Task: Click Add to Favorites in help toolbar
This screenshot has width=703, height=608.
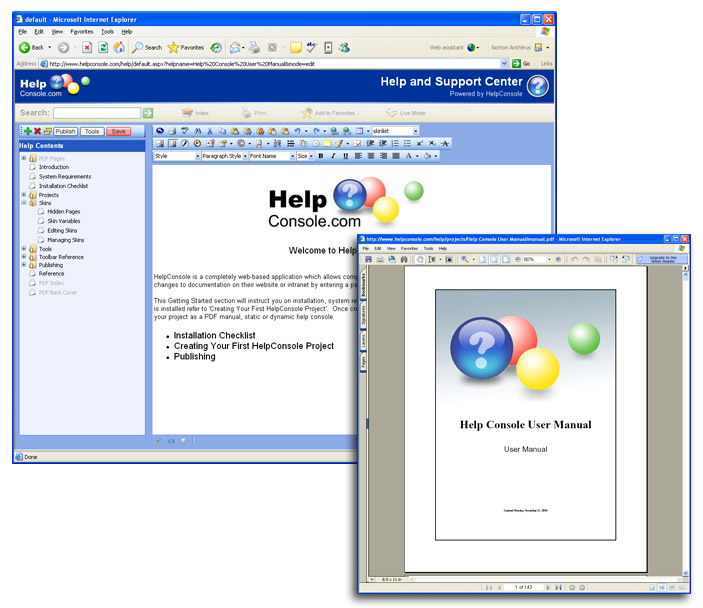Action: (x=328, y=113)
